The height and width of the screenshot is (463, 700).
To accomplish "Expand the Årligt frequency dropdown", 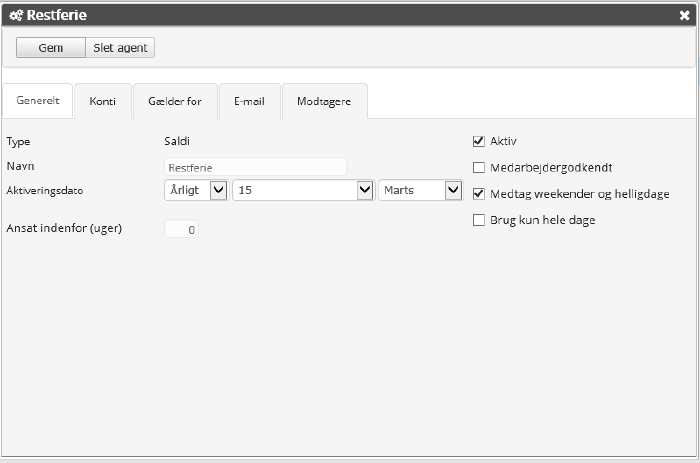I will 196,190.
